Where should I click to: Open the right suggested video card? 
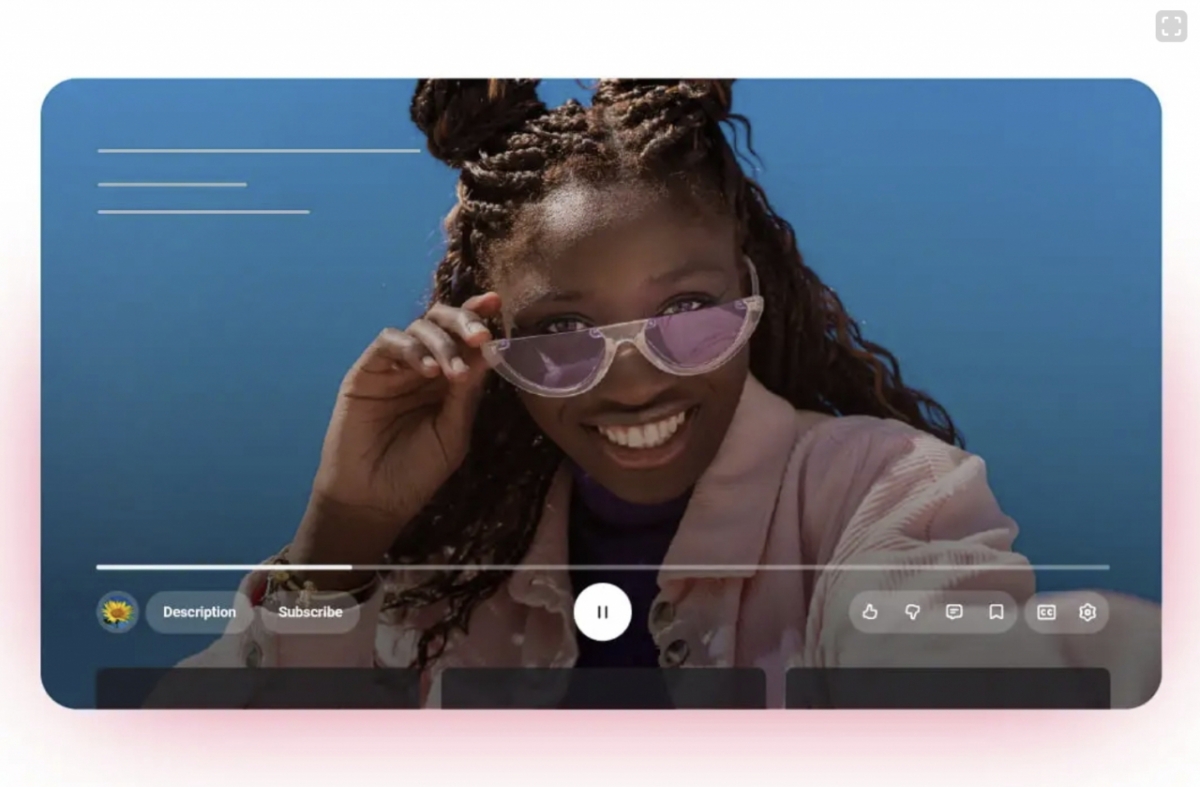pos(947,688)
